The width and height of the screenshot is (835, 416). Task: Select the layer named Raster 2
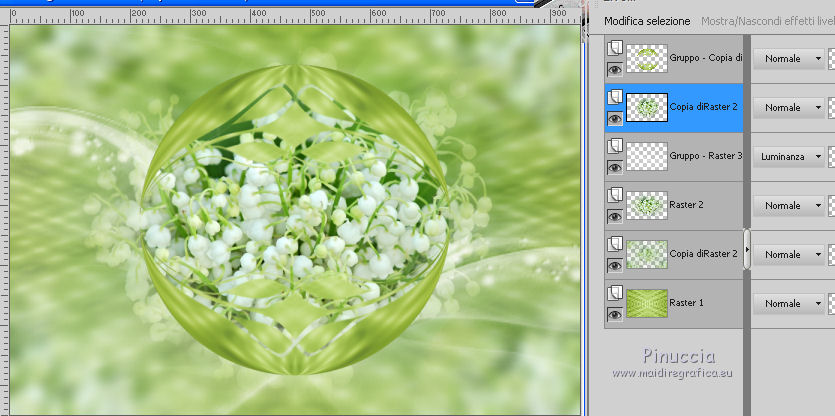[684, 205]
